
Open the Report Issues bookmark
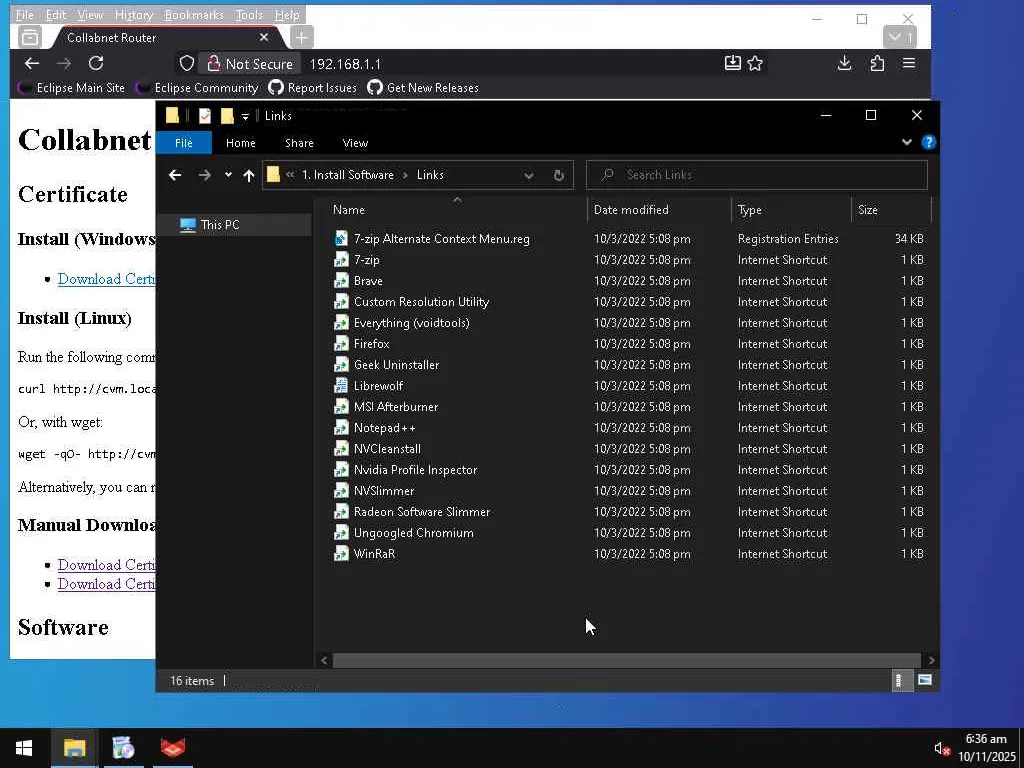click(313, 88)
